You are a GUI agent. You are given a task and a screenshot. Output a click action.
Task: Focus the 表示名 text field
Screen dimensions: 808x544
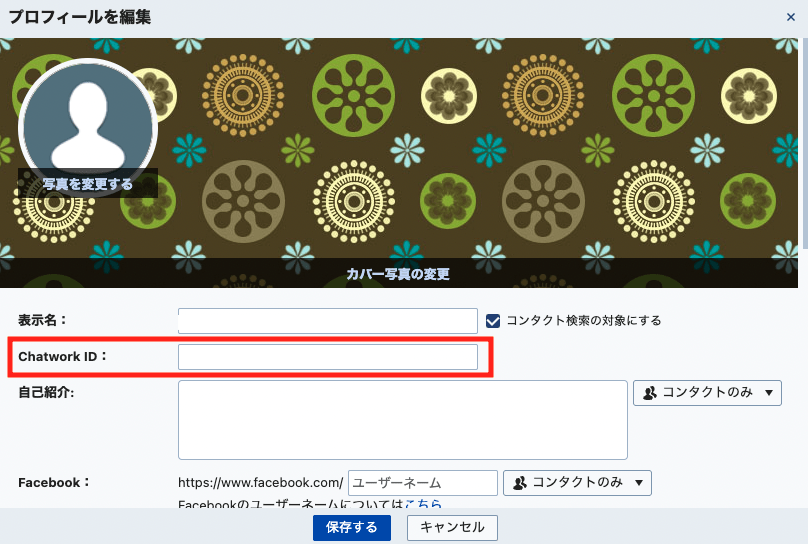[327, 321]
